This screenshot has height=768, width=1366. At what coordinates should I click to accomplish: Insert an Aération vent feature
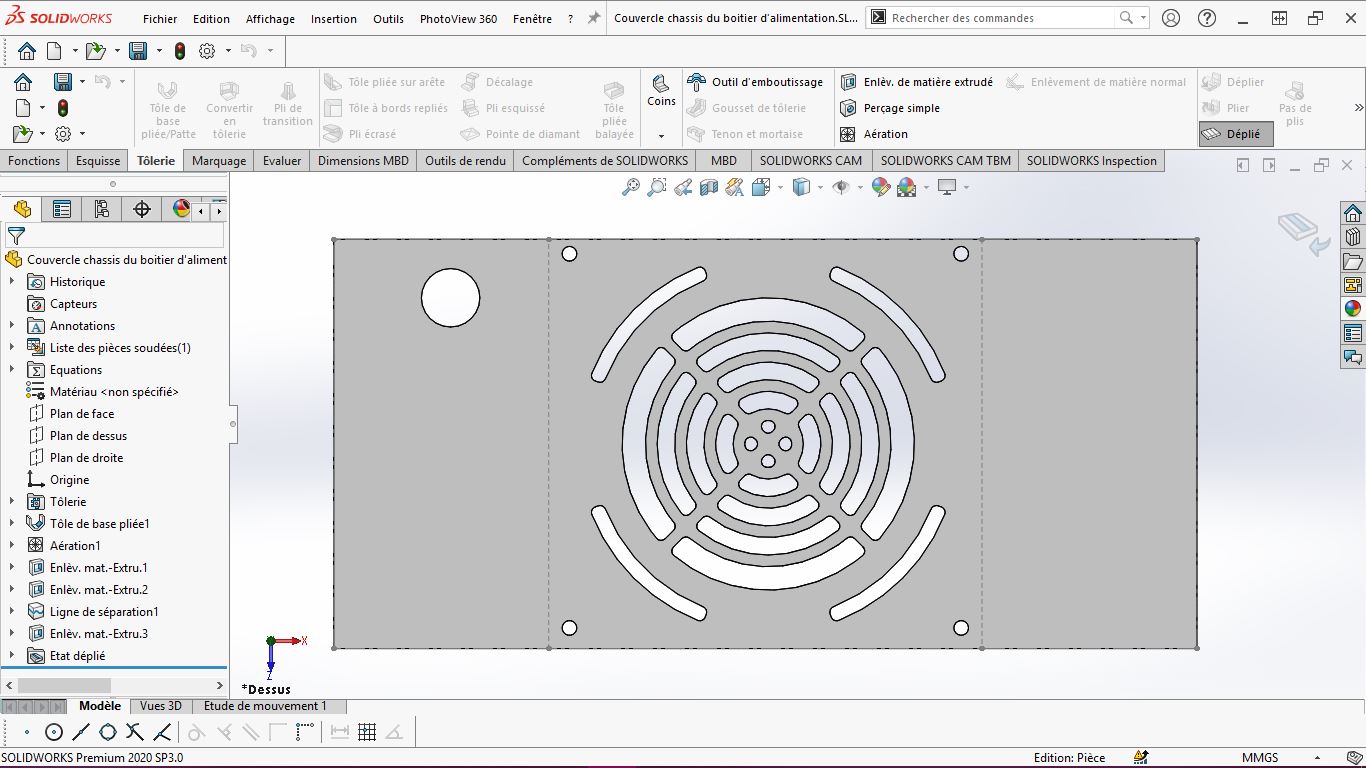[x=875, y=134]
